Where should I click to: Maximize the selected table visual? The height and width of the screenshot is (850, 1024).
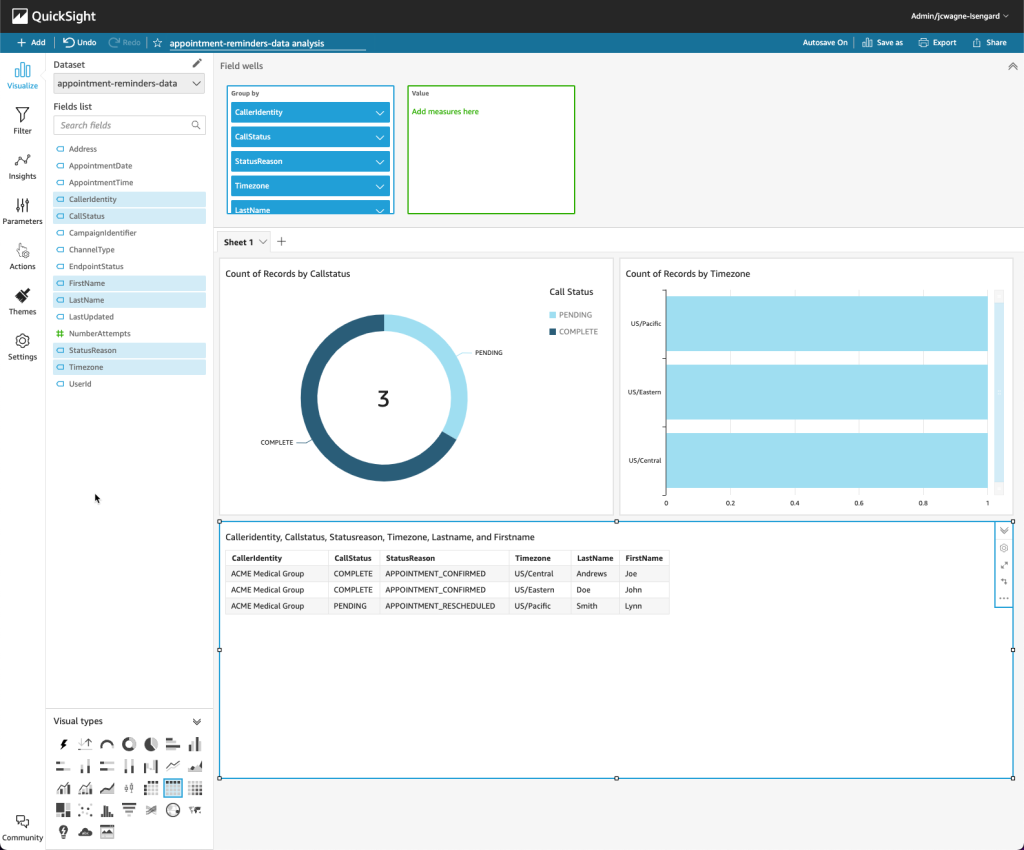1004,564
